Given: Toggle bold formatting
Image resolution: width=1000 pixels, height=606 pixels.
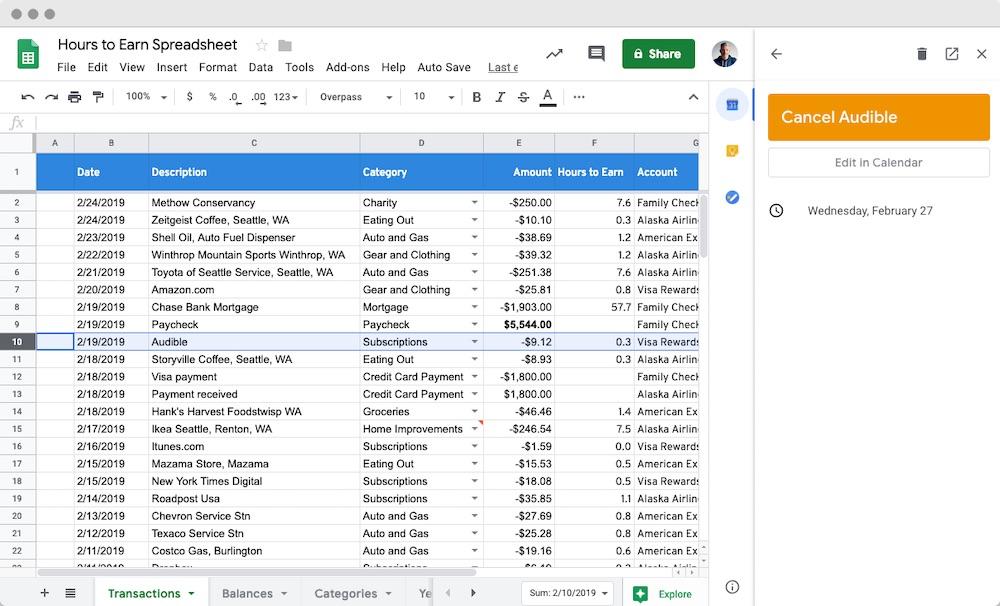Looking at the screenshot, I should click(476, 97).
